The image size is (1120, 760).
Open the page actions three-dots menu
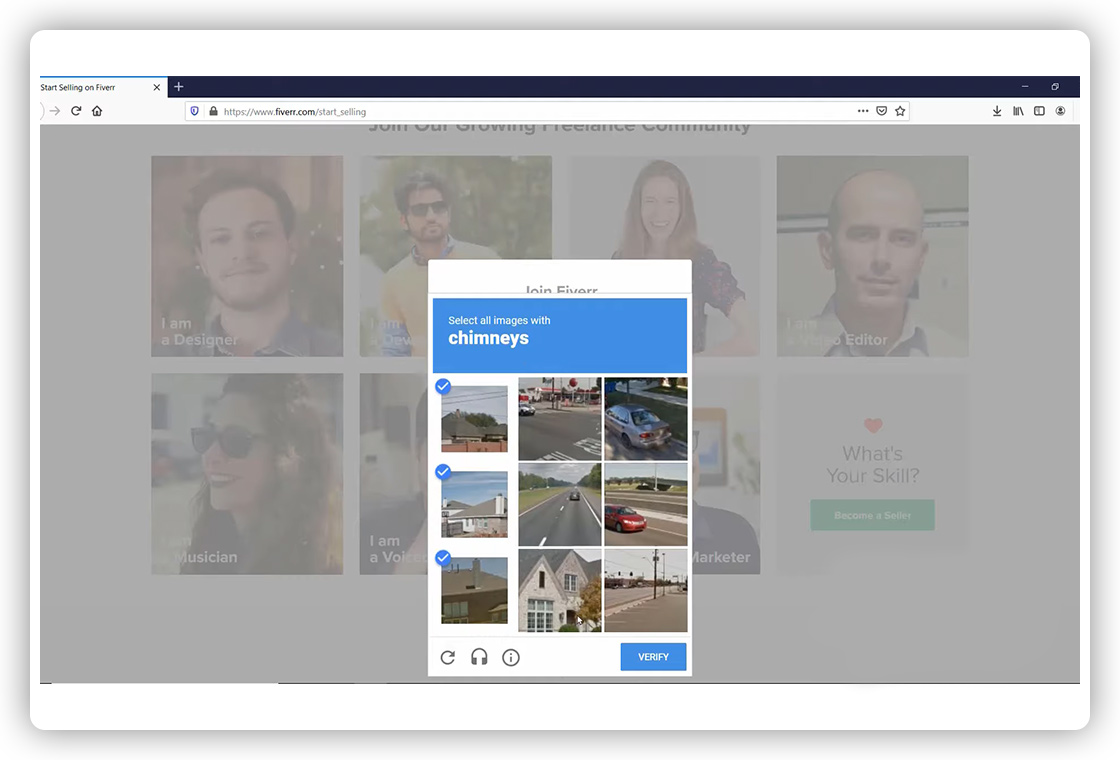pos(863,111)
